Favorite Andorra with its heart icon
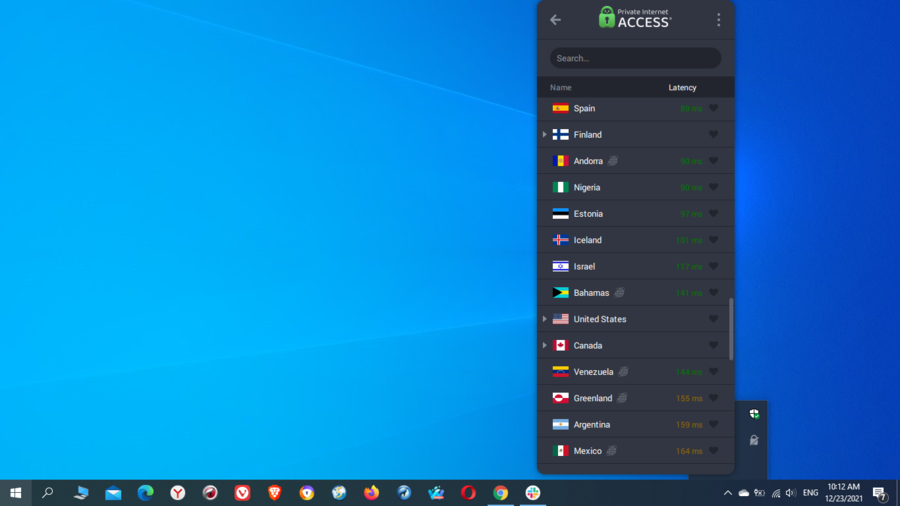Image resolution: width=900 pixels, height=506 pixels. coord(713,161)
